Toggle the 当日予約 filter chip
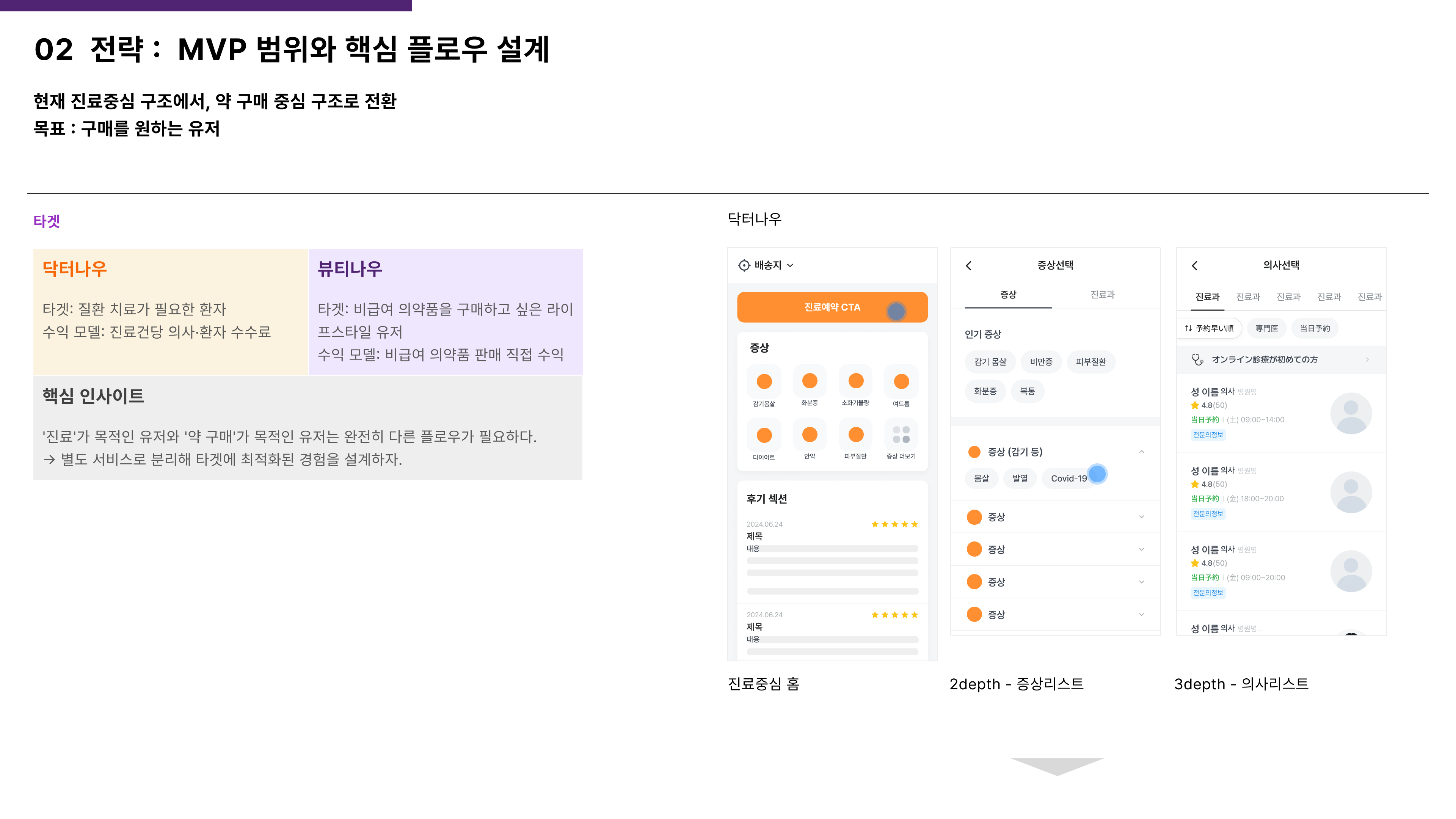This screenshot has height=819, width=1456. [x=1315, y=328]
